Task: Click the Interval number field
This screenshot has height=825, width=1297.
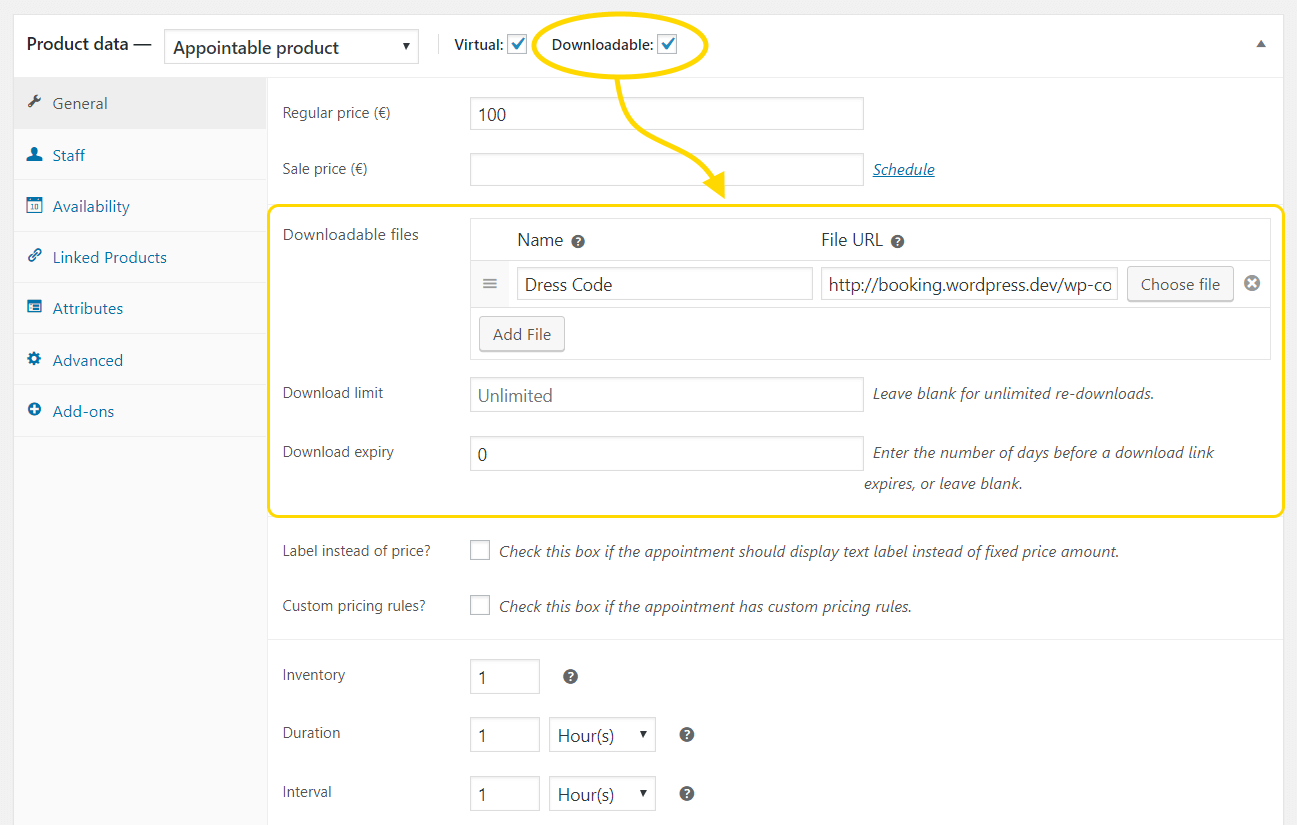Action: click(x=505, y=794)
